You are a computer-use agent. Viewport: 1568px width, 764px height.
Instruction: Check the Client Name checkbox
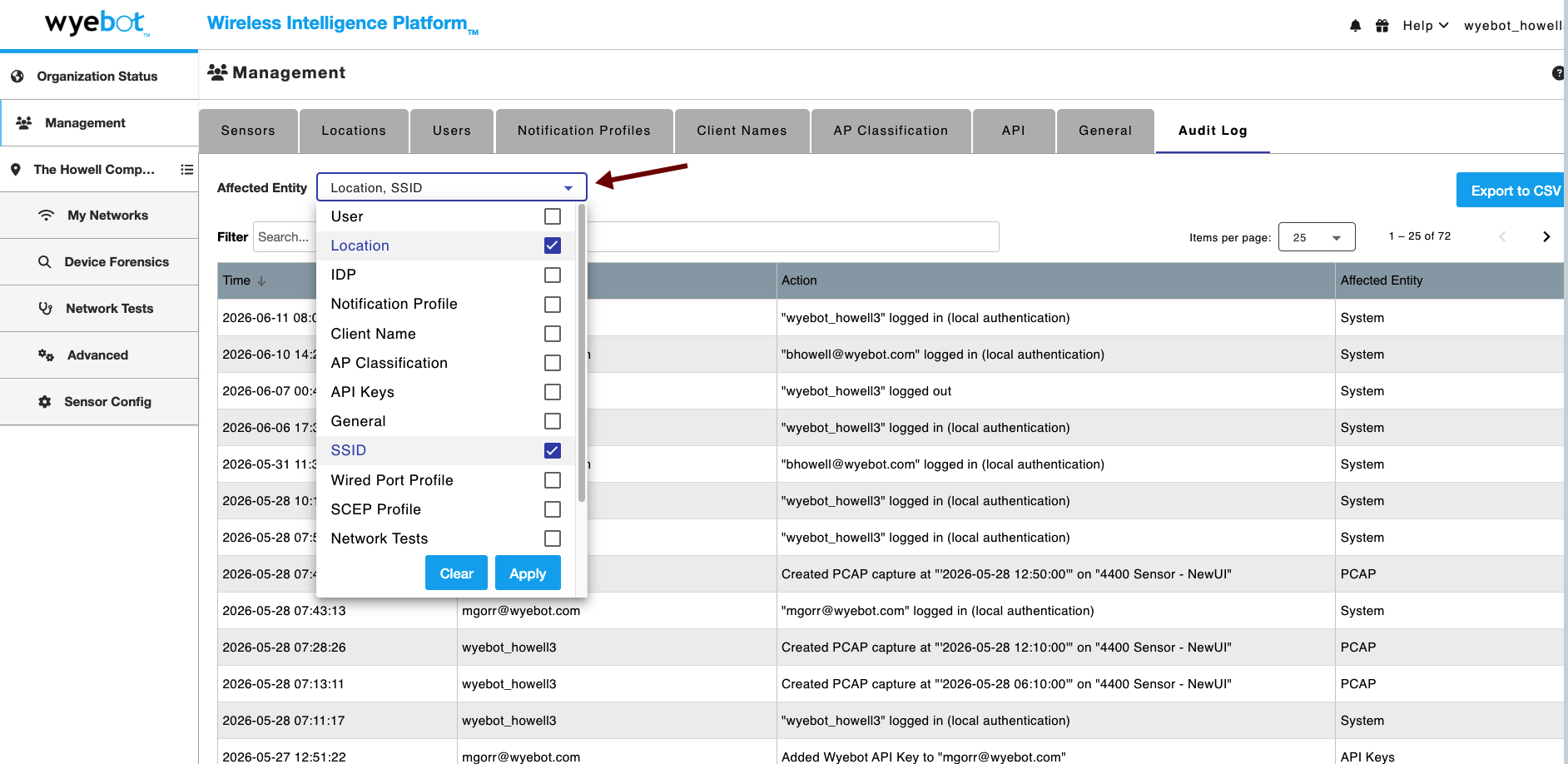point(553,334)
